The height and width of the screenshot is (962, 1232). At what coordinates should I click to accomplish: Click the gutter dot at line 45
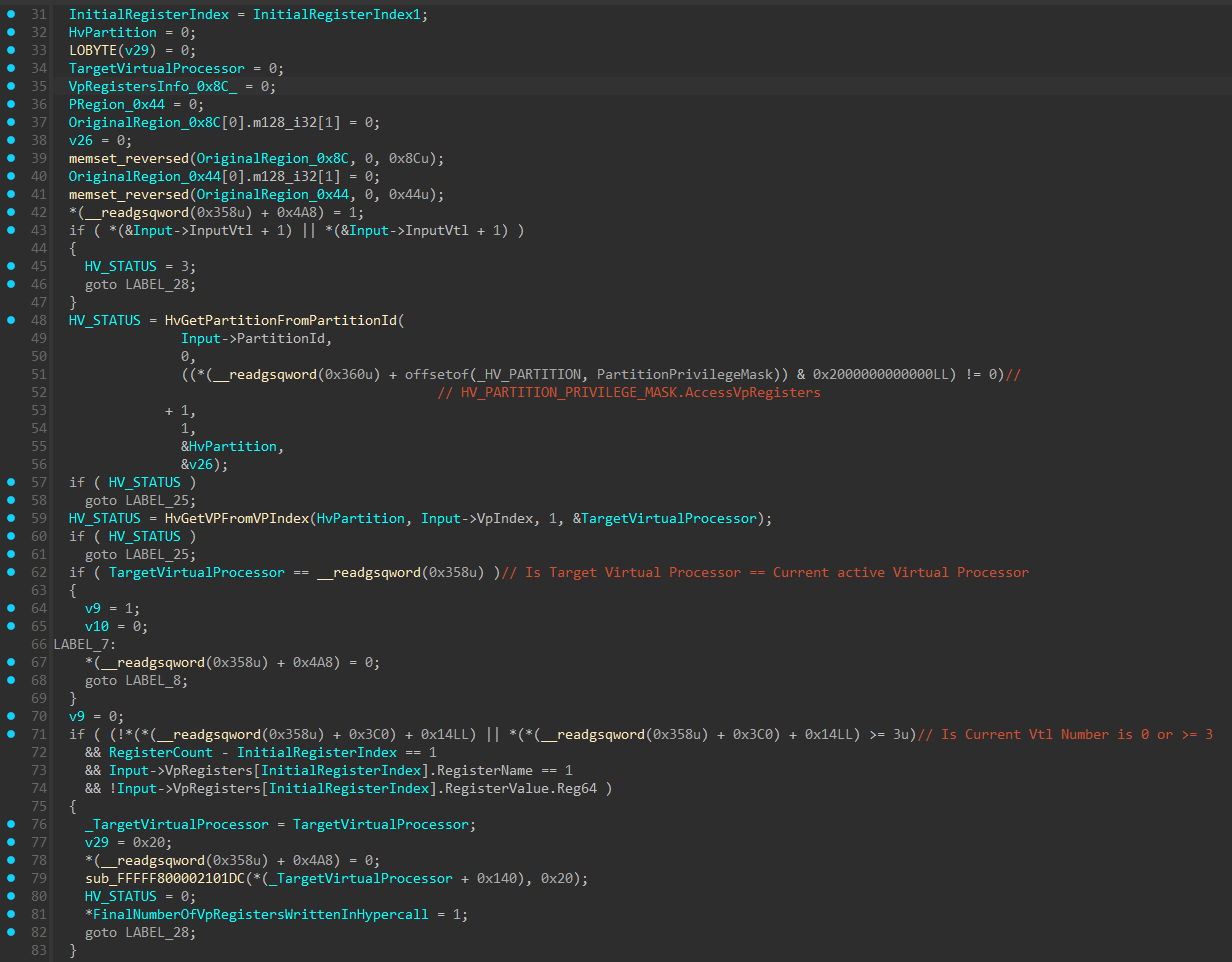[12, 266]
